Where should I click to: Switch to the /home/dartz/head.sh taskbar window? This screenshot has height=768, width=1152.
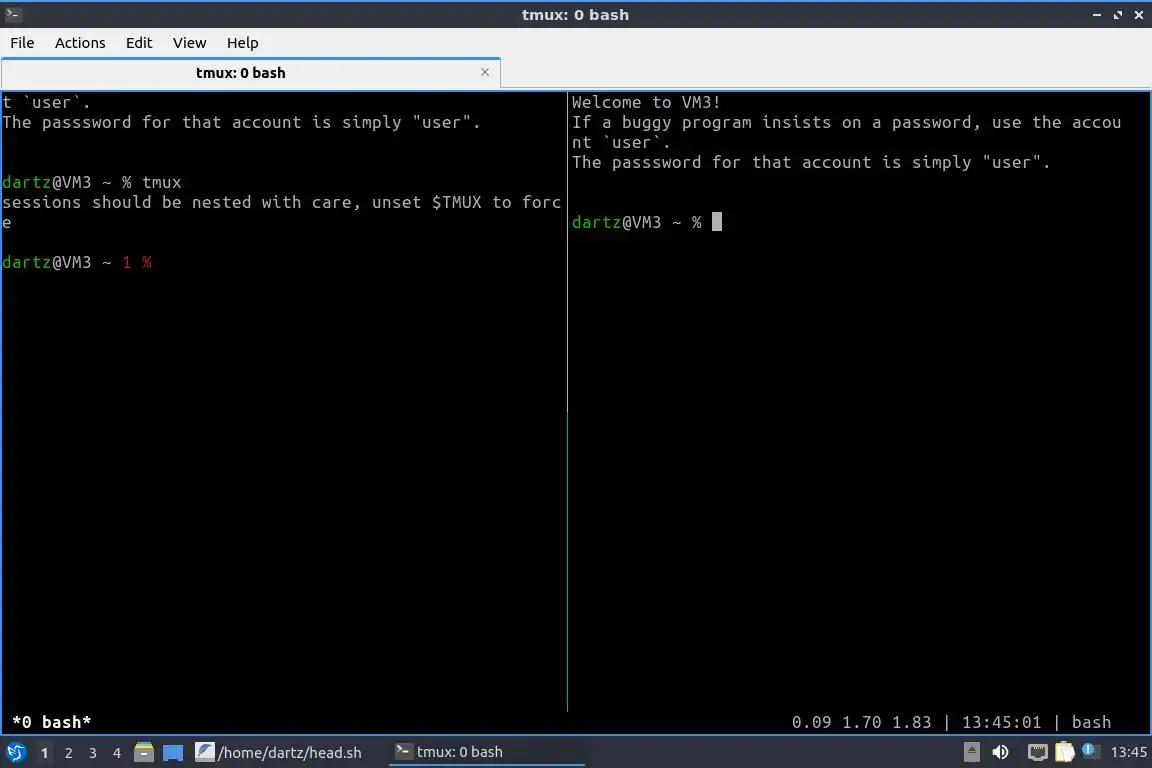pos(278,753)
